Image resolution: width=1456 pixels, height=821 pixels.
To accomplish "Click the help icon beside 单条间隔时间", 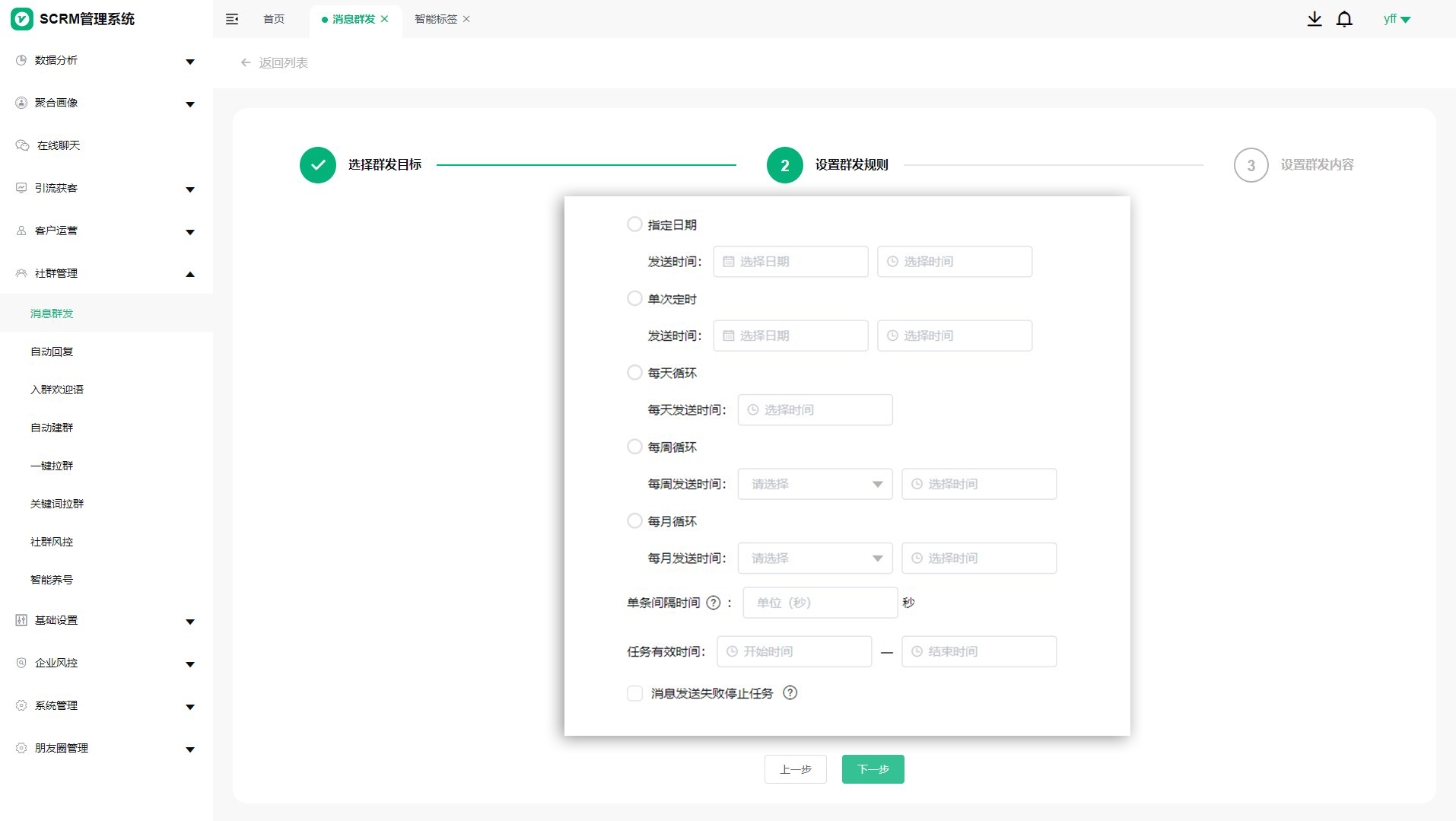I will coord(713,603).
